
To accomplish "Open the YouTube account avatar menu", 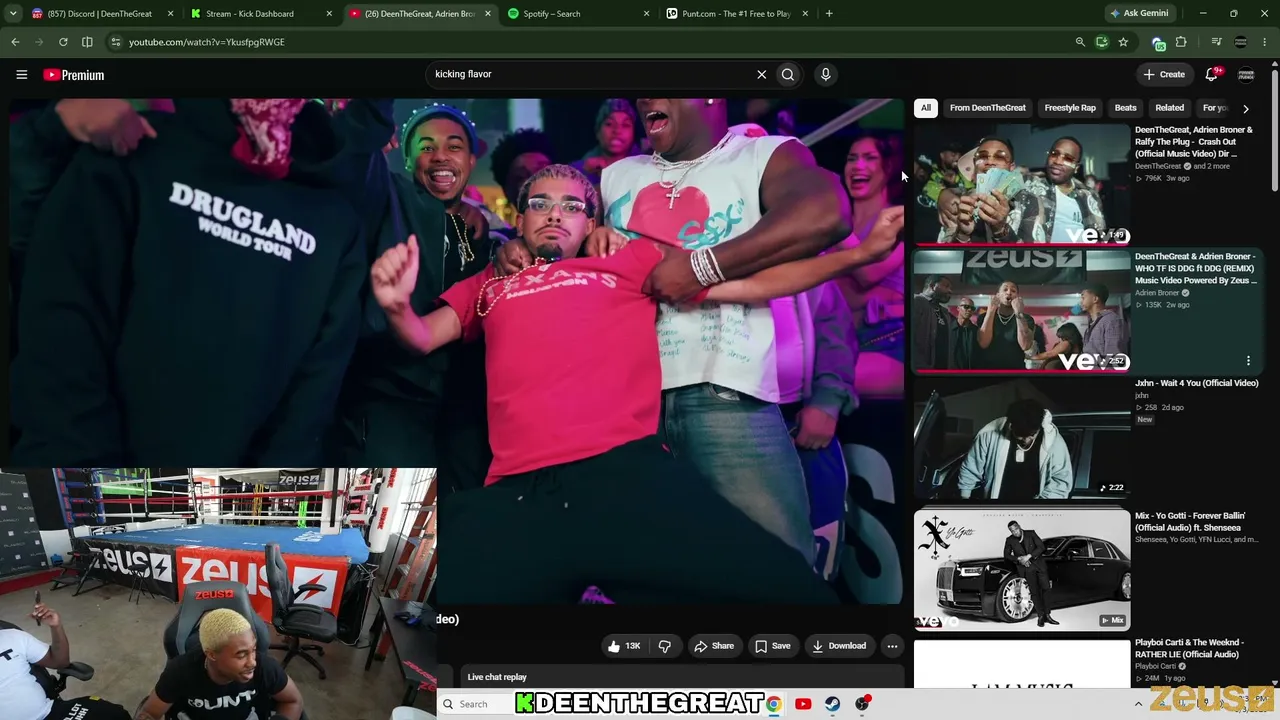I will [1246, 74].
